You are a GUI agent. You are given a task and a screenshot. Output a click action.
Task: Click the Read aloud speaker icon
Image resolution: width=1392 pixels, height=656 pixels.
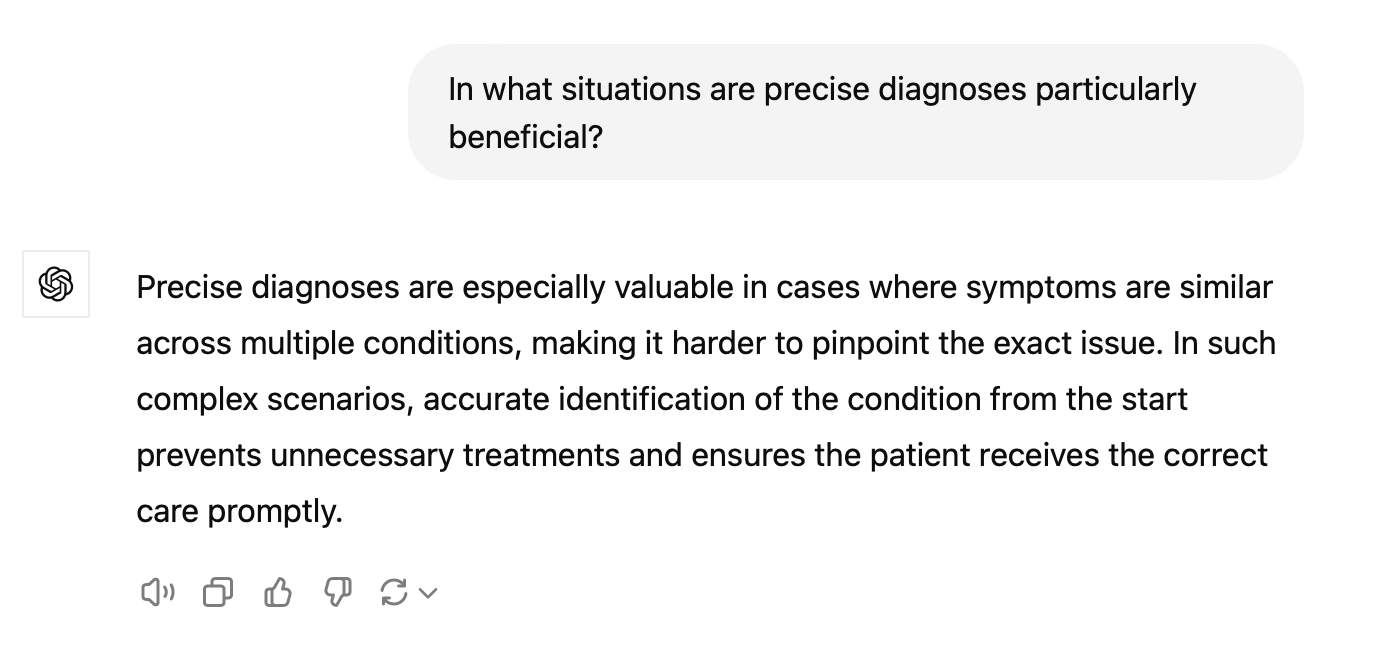pyautogui.click(x=157, y=593)
